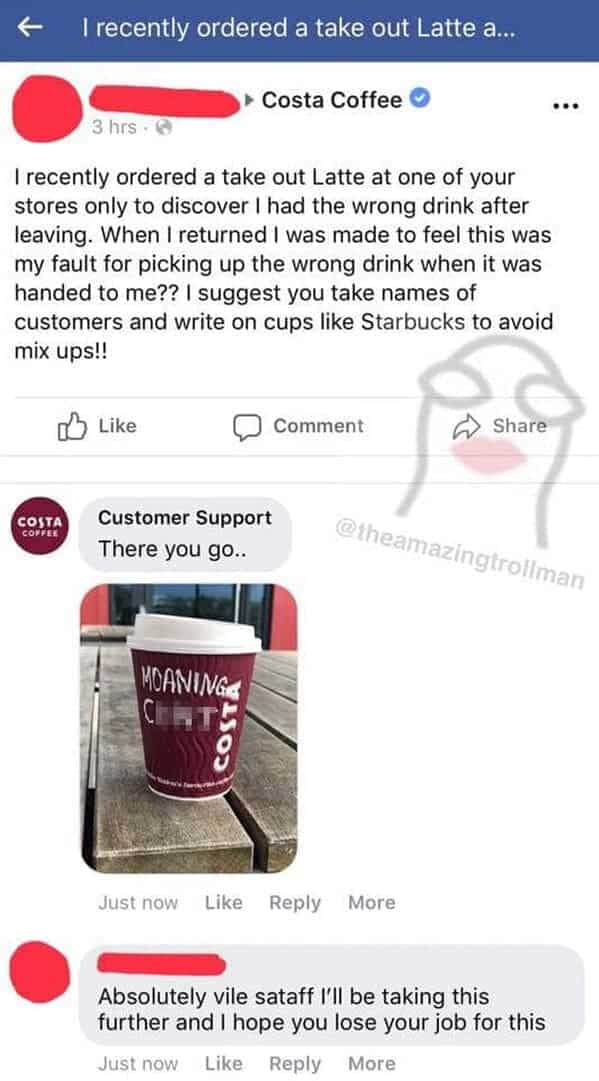Tap the thumbs-up Like icon on post

pyautogui.click(x=73, y=427)
